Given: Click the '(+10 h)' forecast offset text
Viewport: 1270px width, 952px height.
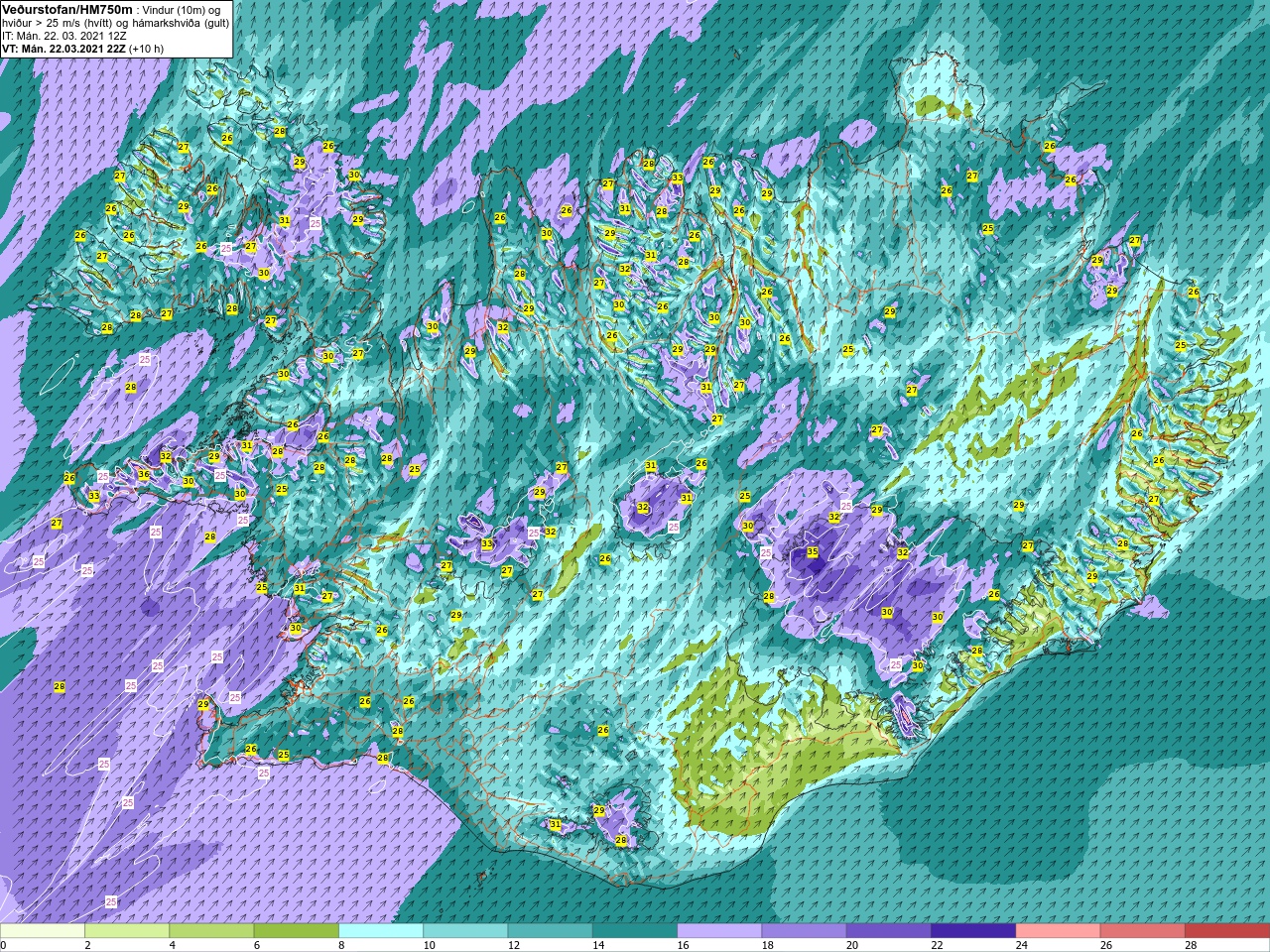Looking at the screenshot, I should coord(145,48).
